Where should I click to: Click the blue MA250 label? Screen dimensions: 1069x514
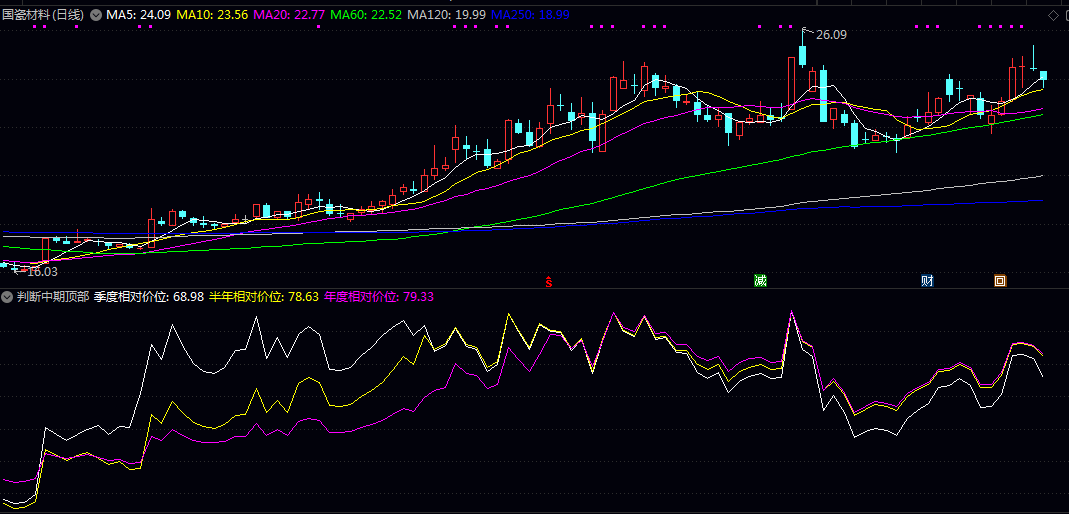[530, 14]
